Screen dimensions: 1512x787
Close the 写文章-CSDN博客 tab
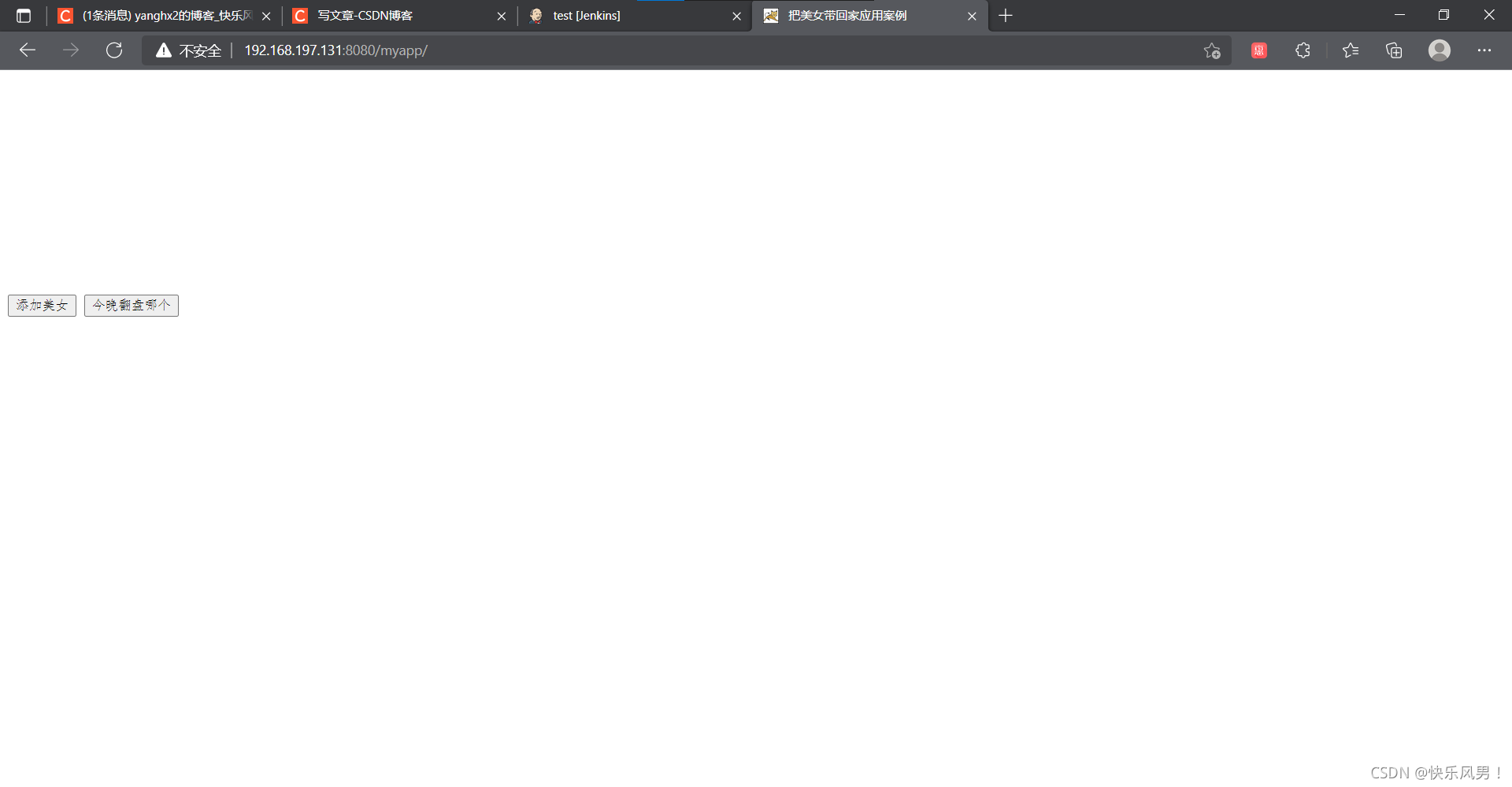(x=502, y=16)
